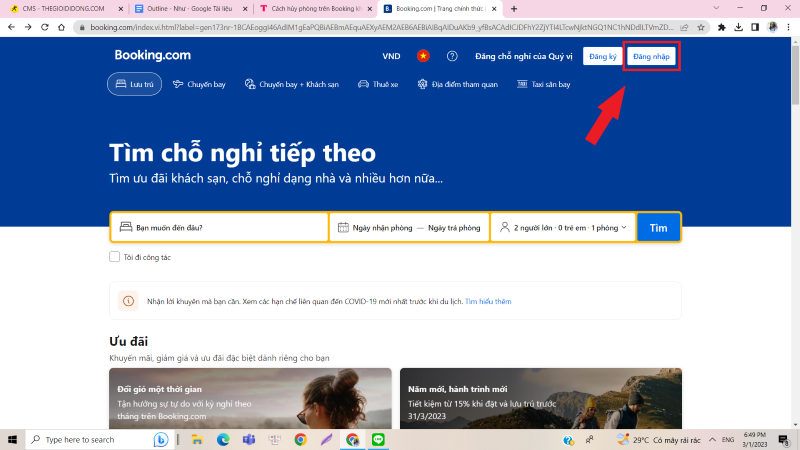Change language via Vietnam flag icon
The height and width of the screenshot is (450, 800).
pos(423,56)
